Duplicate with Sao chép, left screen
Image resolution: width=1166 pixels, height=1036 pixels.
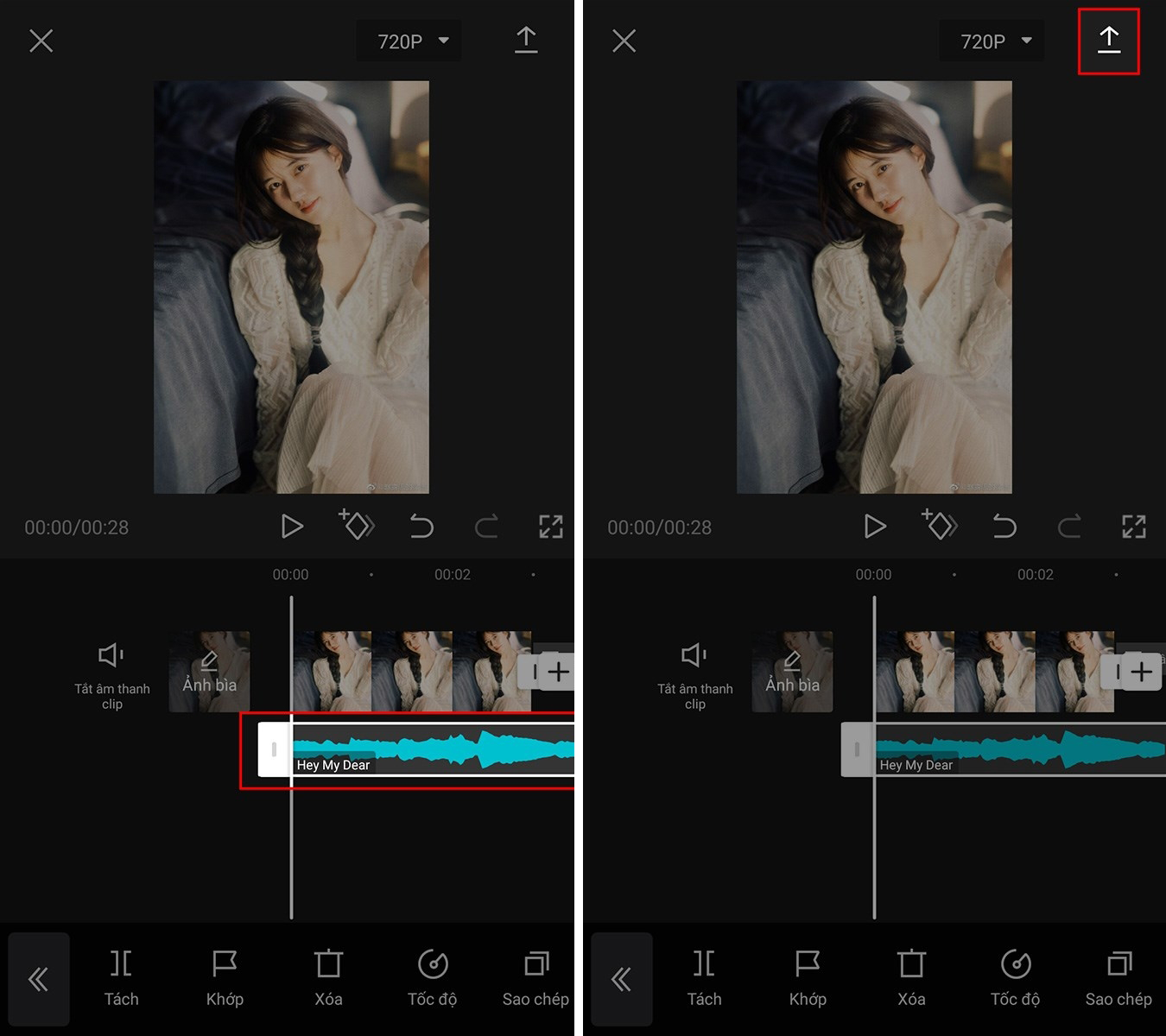point(535,978)
